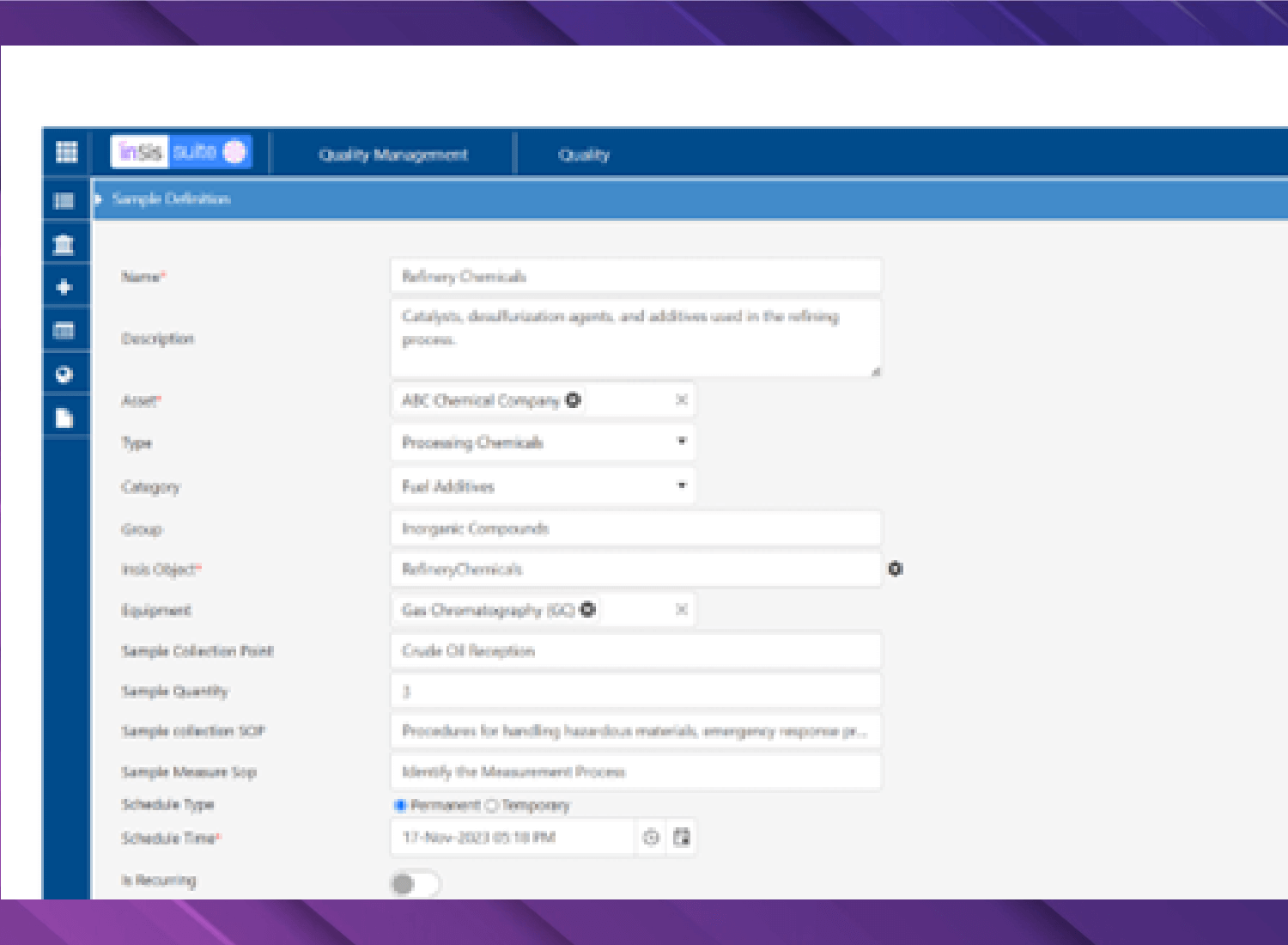The width and height of the screenshot is (1288, 945).
Task: Click gear icon beside Insis Object field
Action: pyautogui.click(x=895, y=569)
